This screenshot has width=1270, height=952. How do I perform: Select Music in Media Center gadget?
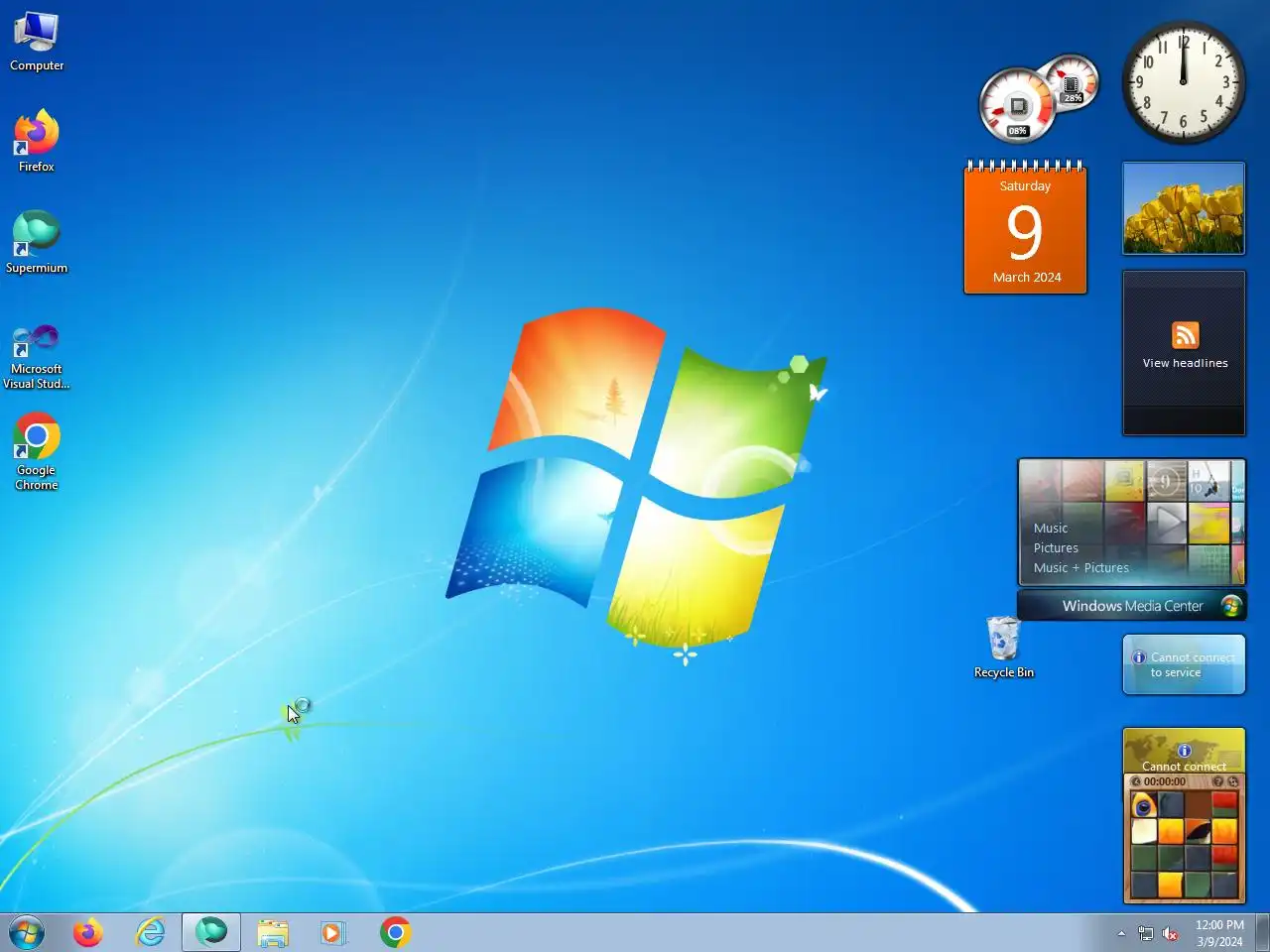(x=1051, y=529)
